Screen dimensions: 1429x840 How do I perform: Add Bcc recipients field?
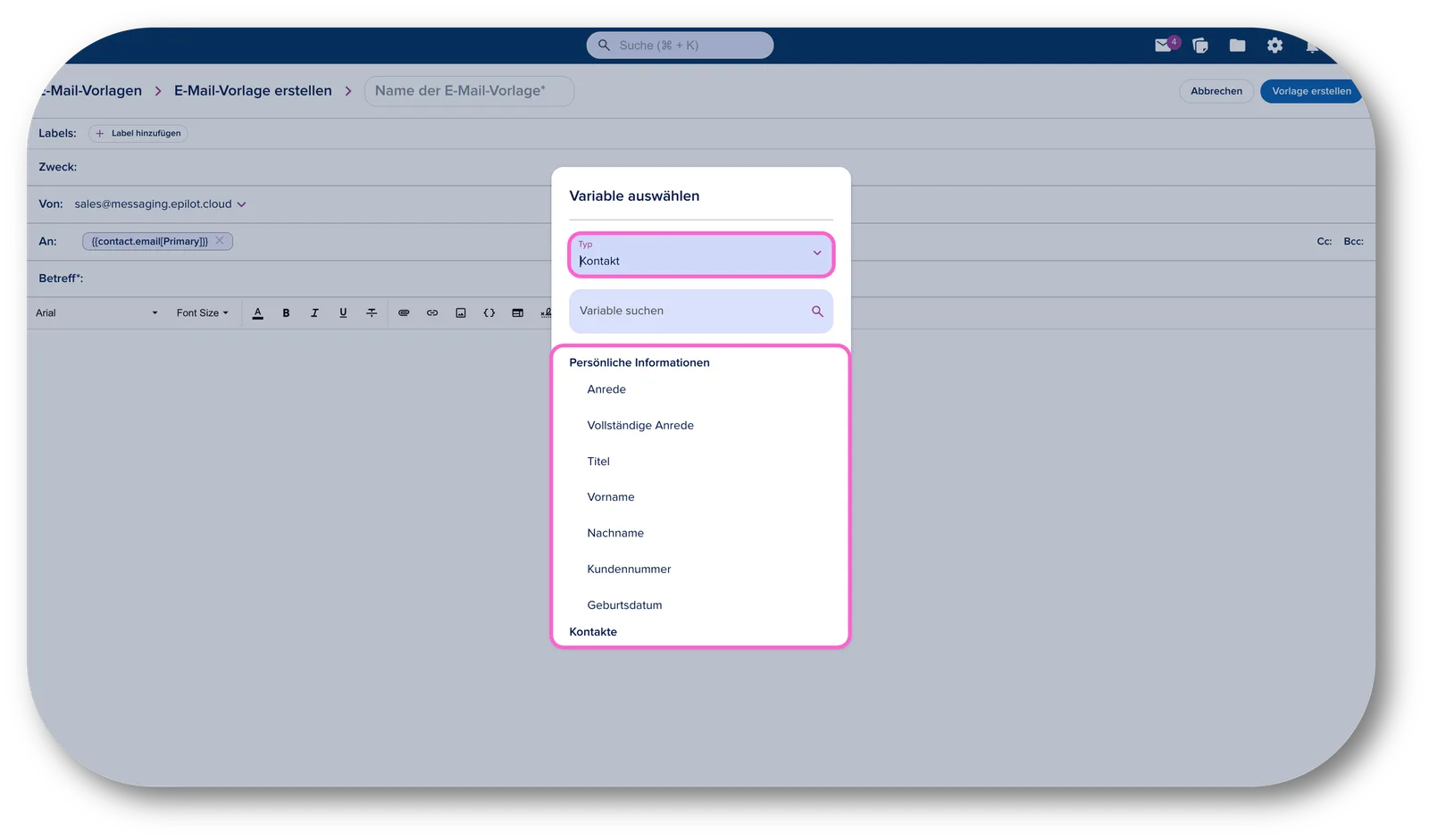(x=1353, y=242)
